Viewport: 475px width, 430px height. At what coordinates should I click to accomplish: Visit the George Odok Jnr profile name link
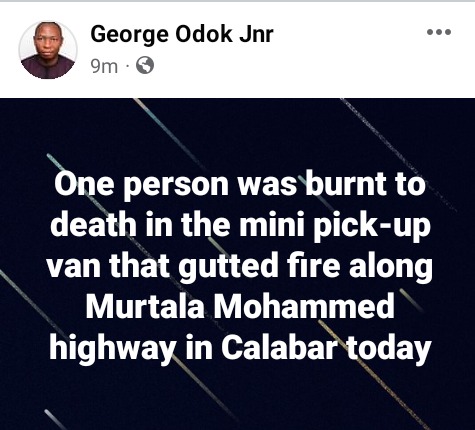[x=182, y=34]
